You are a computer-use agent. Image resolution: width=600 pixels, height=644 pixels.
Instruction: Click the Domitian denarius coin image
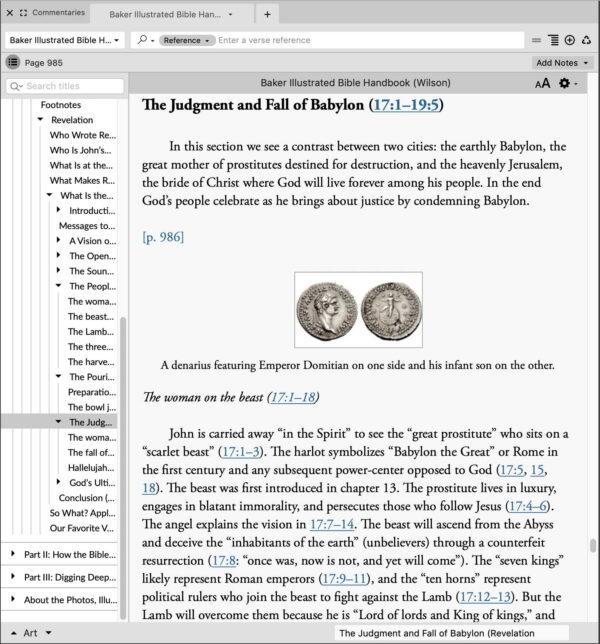[359, 310]
